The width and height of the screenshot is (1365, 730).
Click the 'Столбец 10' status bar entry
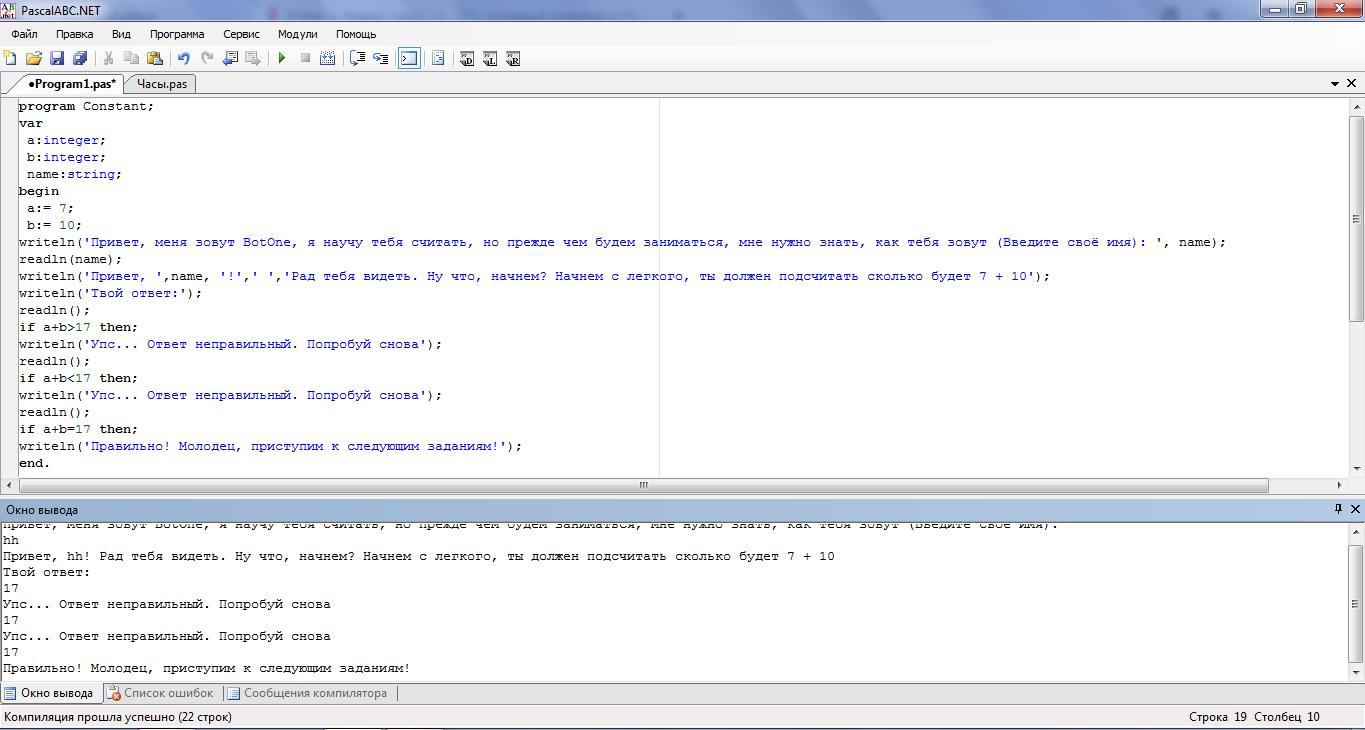point(1287,717)
